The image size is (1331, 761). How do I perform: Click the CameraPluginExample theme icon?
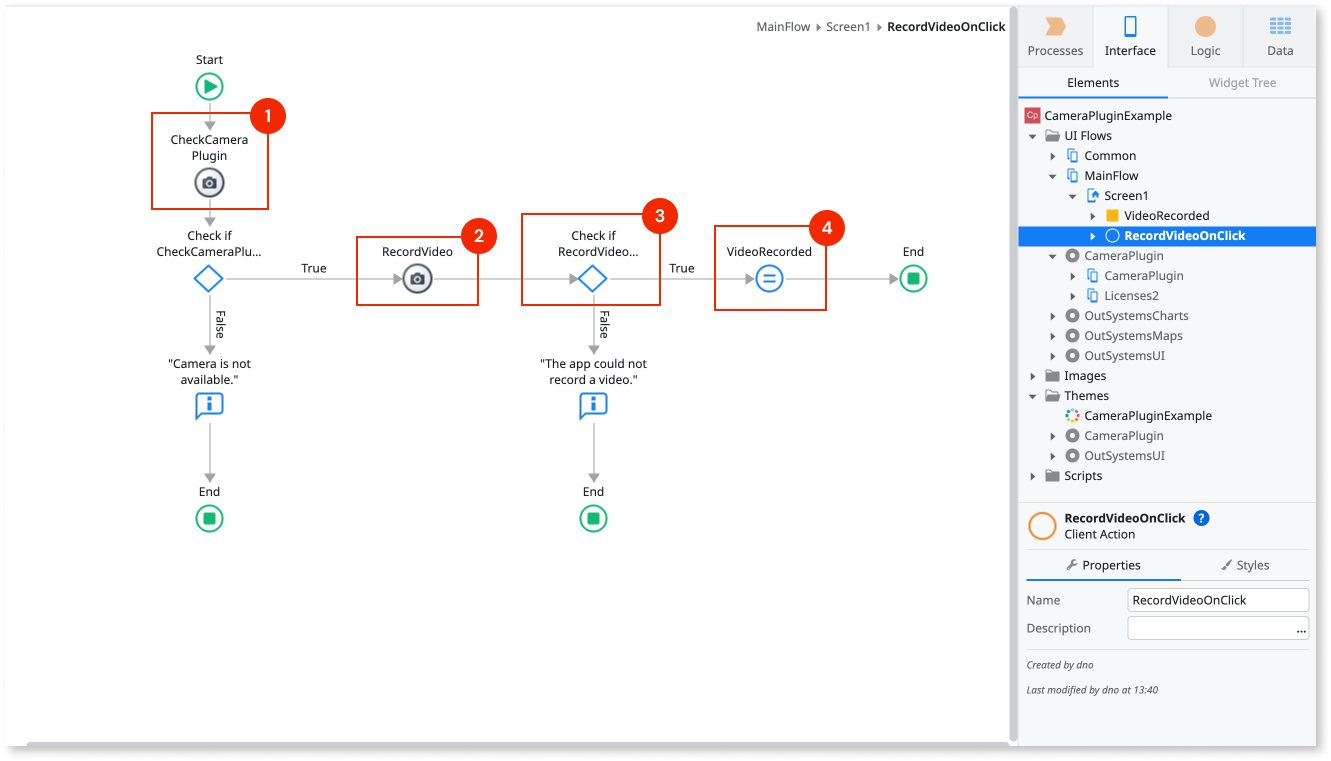1072,416
